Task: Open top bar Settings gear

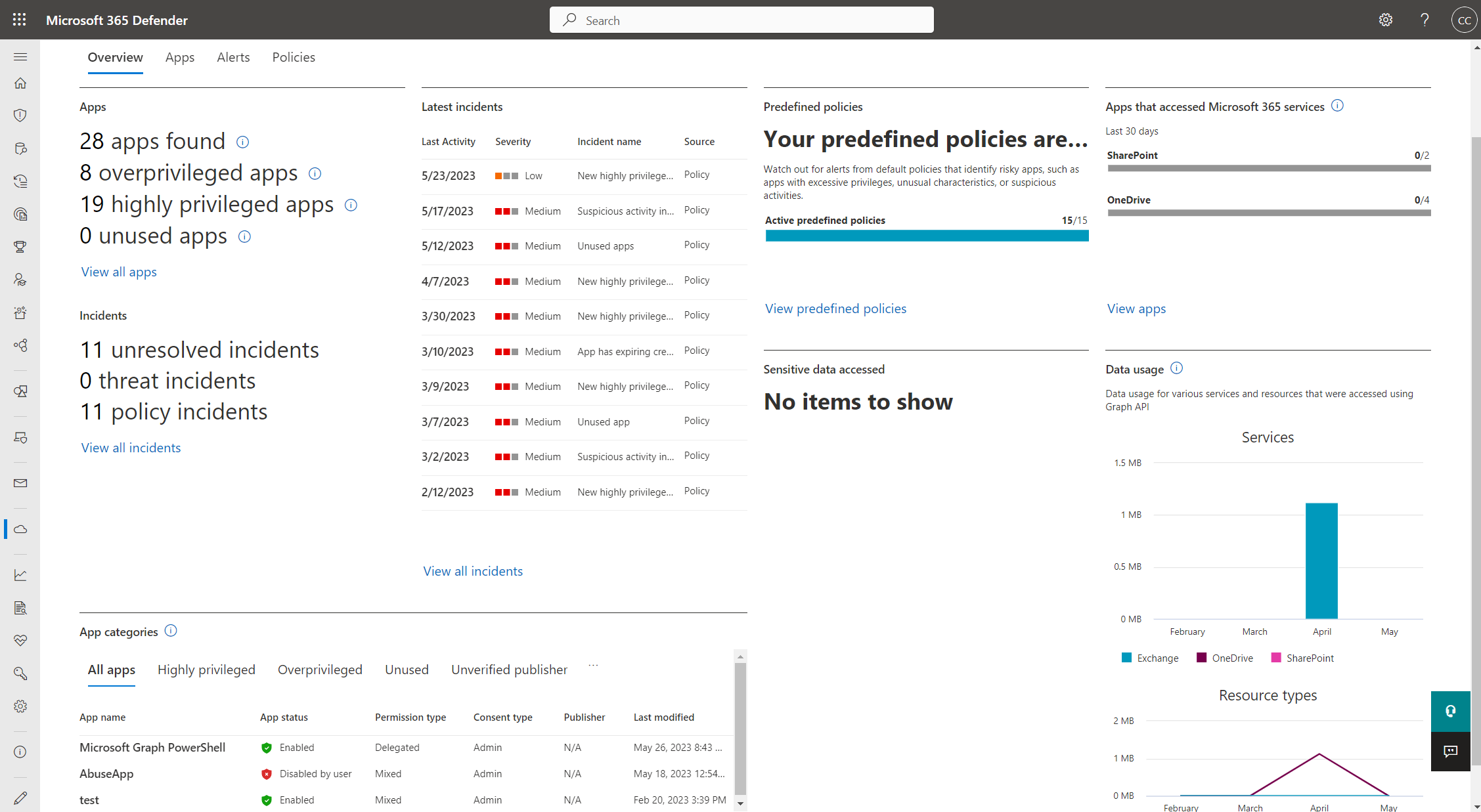Action: click(x=1386, y=20)
